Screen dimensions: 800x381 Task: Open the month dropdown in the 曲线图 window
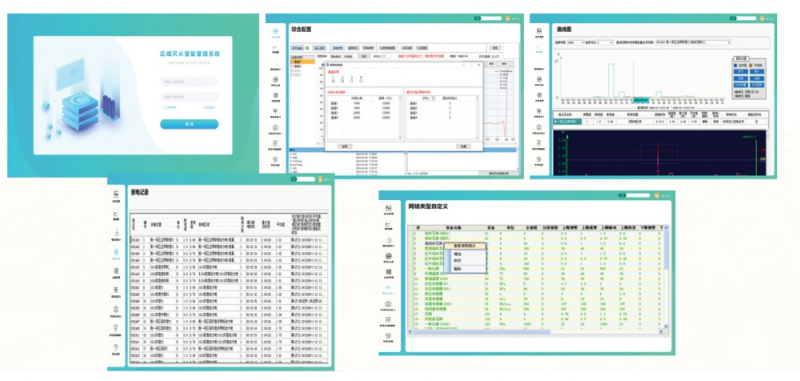[x=605, y=42]
